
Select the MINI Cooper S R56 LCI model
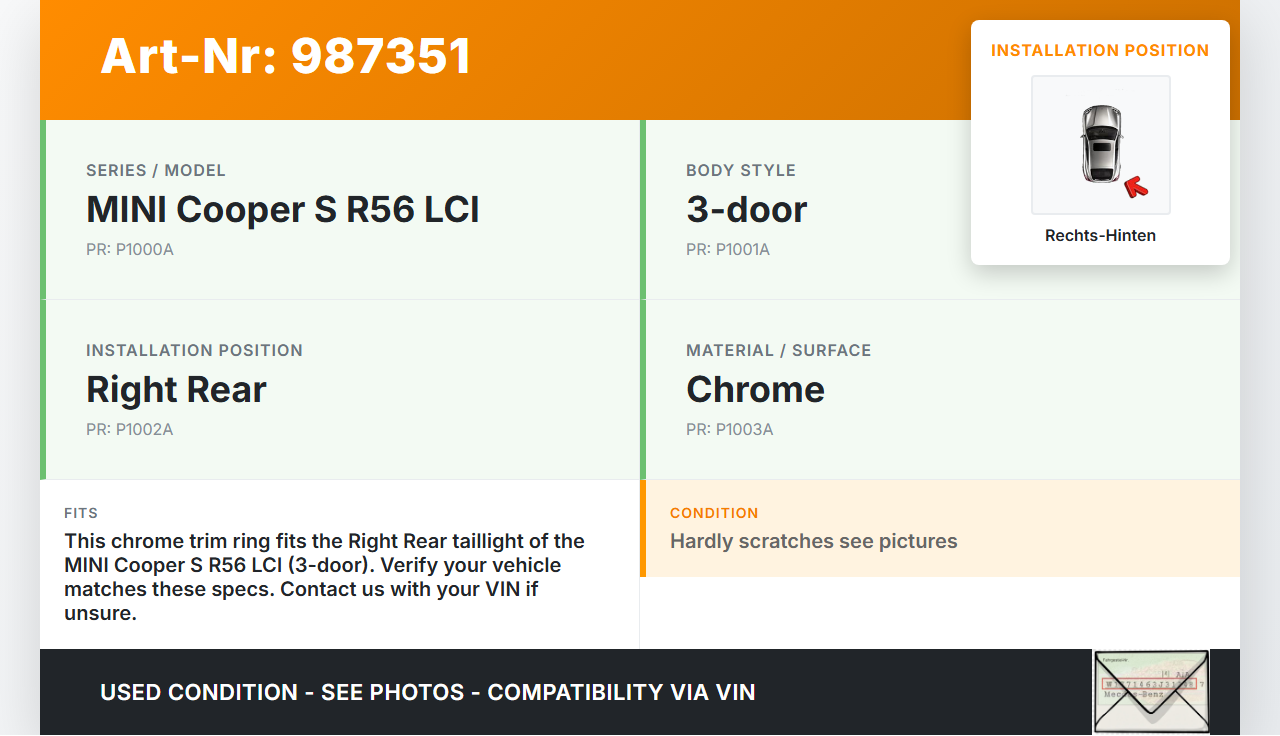(x=283, y=209)
